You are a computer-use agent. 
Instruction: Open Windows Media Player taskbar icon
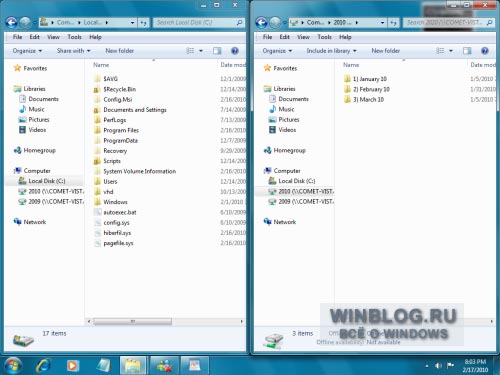72,366
